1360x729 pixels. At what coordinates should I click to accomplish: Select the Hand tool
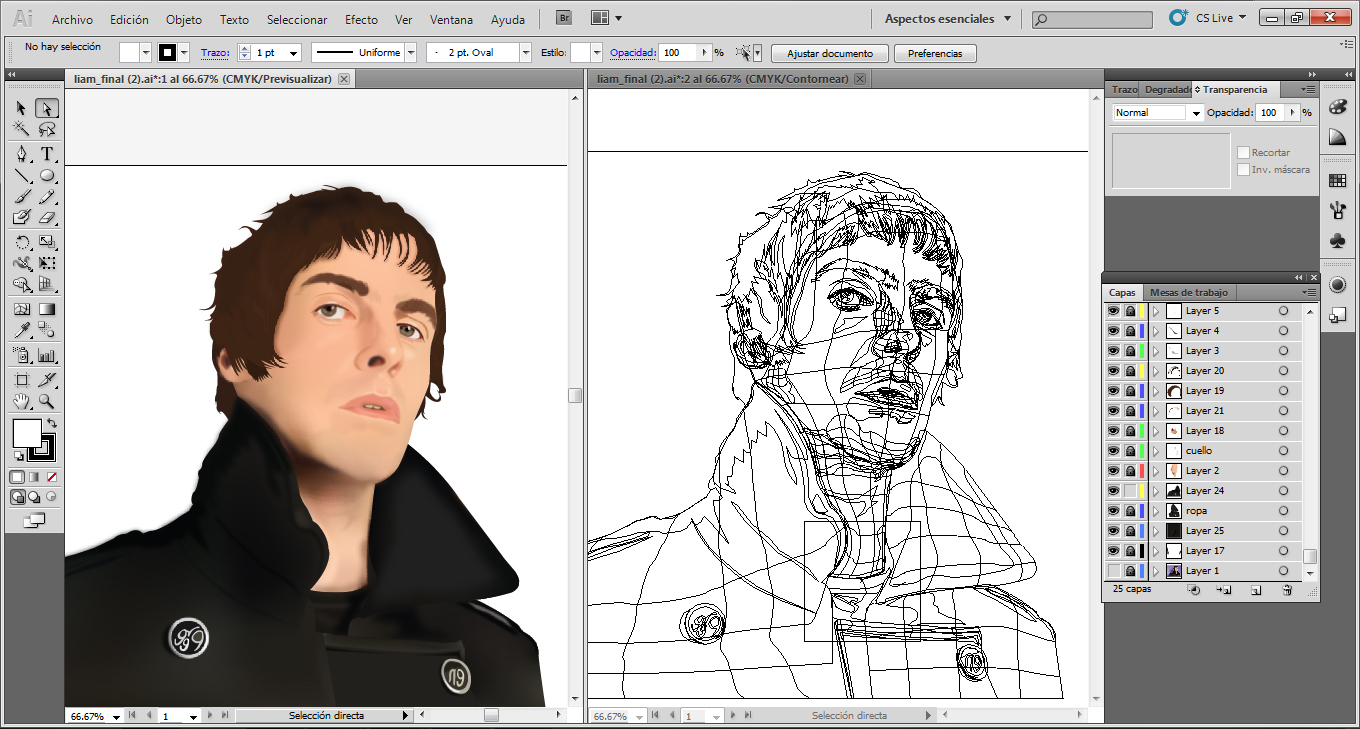coord(21,401)
